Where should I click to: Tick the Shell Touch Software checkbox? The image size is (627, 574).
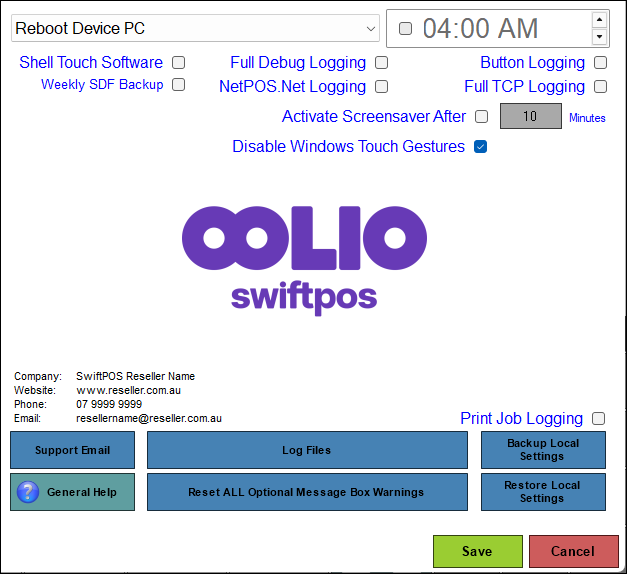click(178, 62)
